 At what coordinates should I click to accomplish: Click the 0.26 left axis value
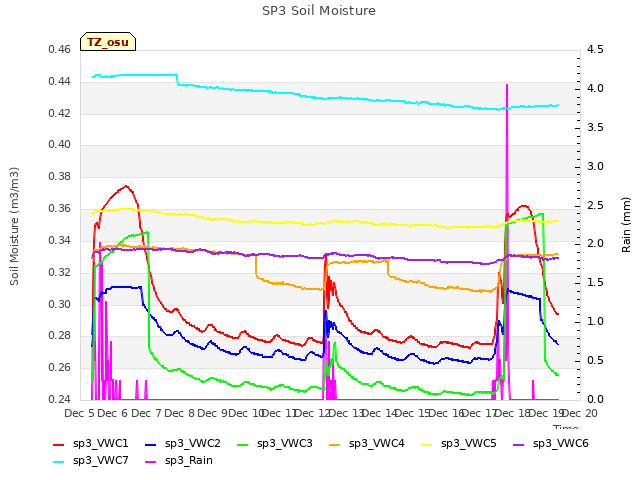click(60, 367)
